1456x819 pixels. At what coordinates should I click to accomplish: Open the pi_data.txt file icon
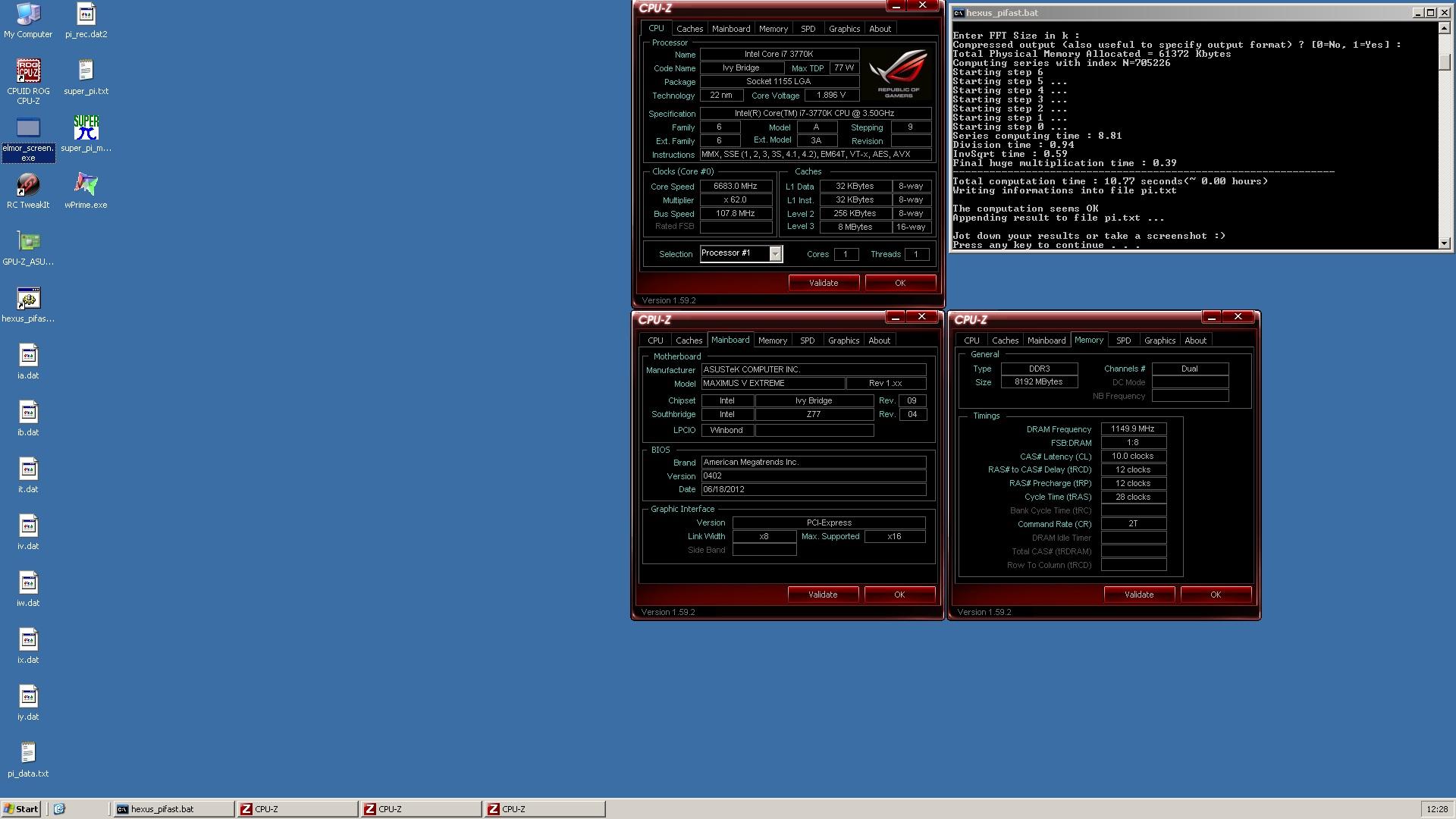point(28,760)
